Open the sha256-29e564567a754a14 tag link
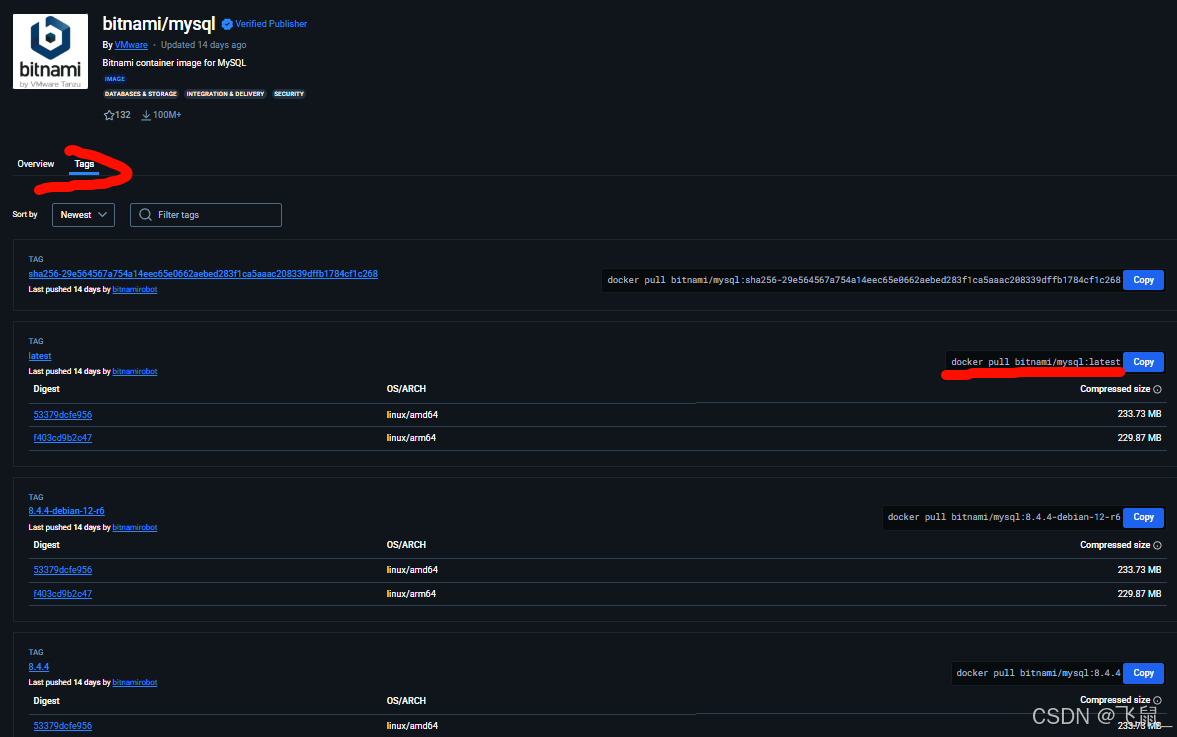 pos(203,274)
